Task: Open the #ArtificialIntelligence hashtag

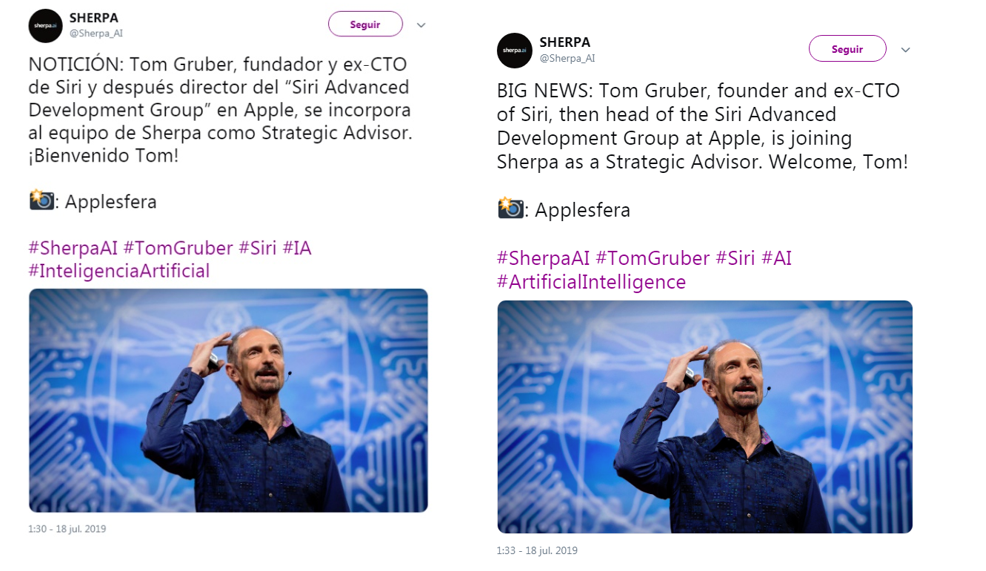Action: tap(591, 282)
